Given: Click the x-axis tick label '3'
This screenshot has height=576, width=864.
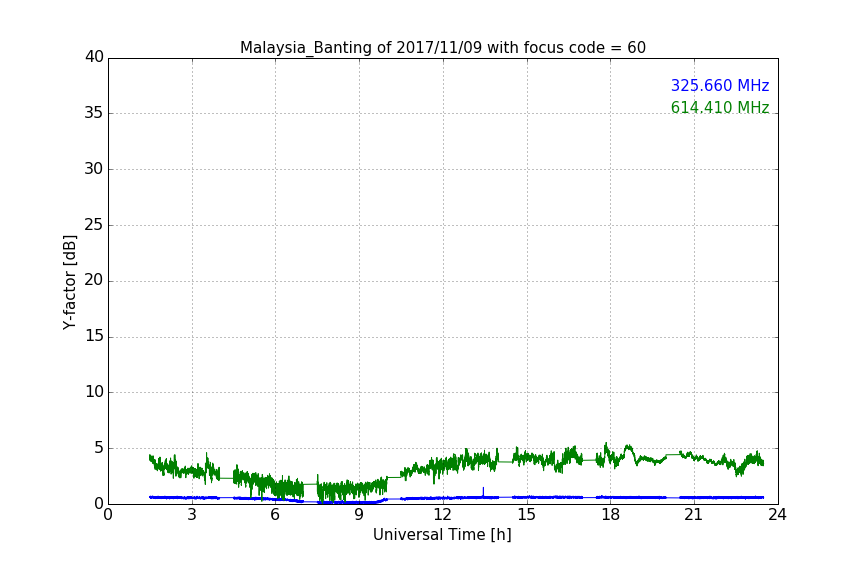Looking at the screenshot, I should click(192, 515).
